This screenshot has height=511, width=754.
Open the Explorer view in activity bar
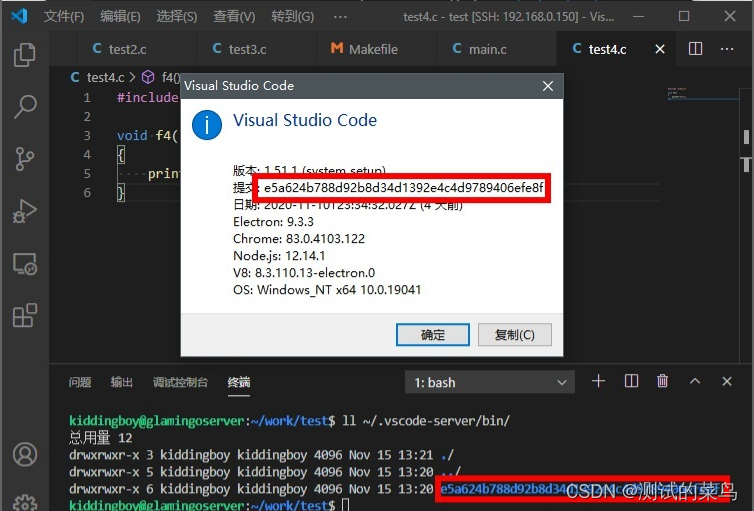[x=25, y=54]
